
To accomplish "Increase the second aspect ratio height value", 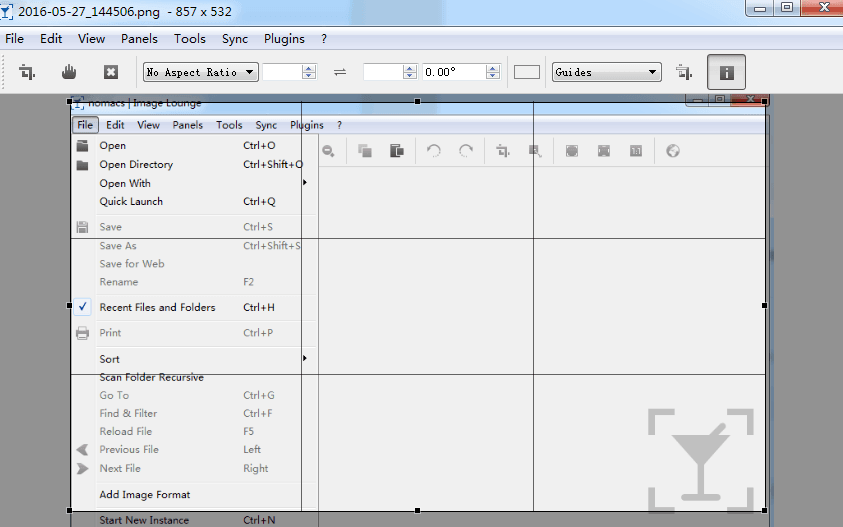I will 410,68.
